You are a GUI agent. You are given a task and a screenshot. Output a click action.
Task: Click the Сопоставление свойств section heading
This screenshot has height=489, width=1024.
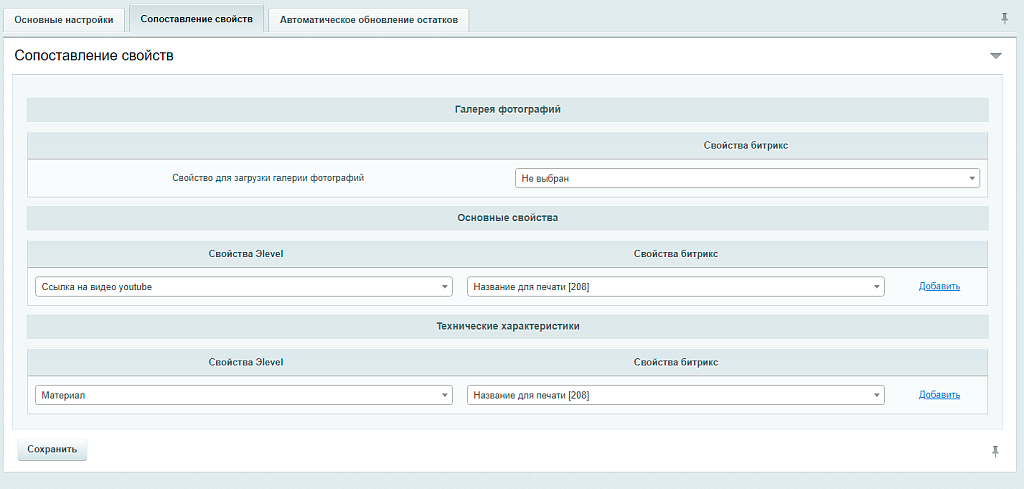point(94,56)
